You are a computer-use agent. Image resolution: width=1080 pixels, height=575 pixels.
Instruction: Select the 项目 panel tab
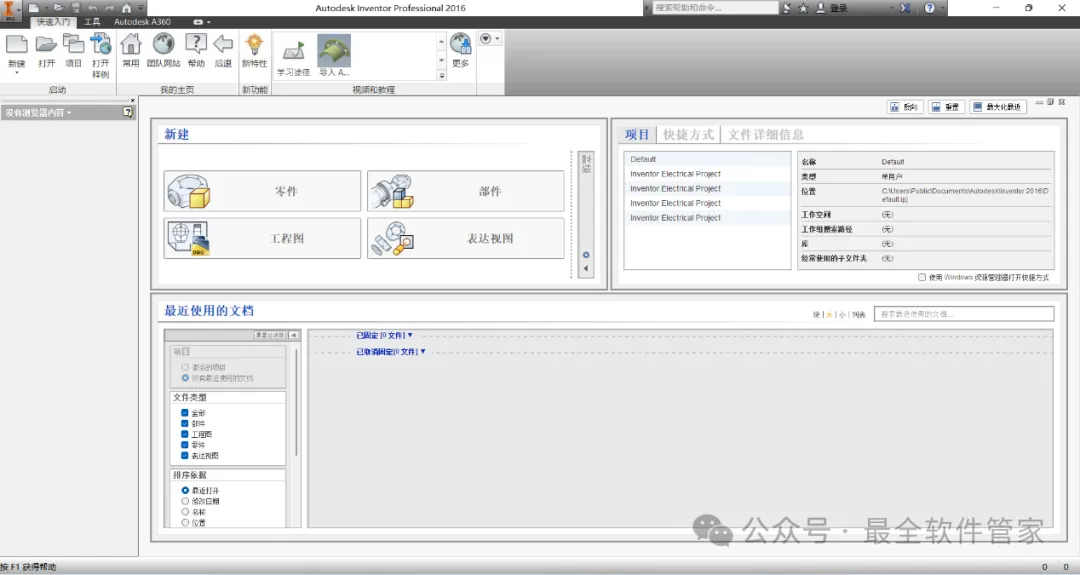pyautogui.click(x=637, y=134)
